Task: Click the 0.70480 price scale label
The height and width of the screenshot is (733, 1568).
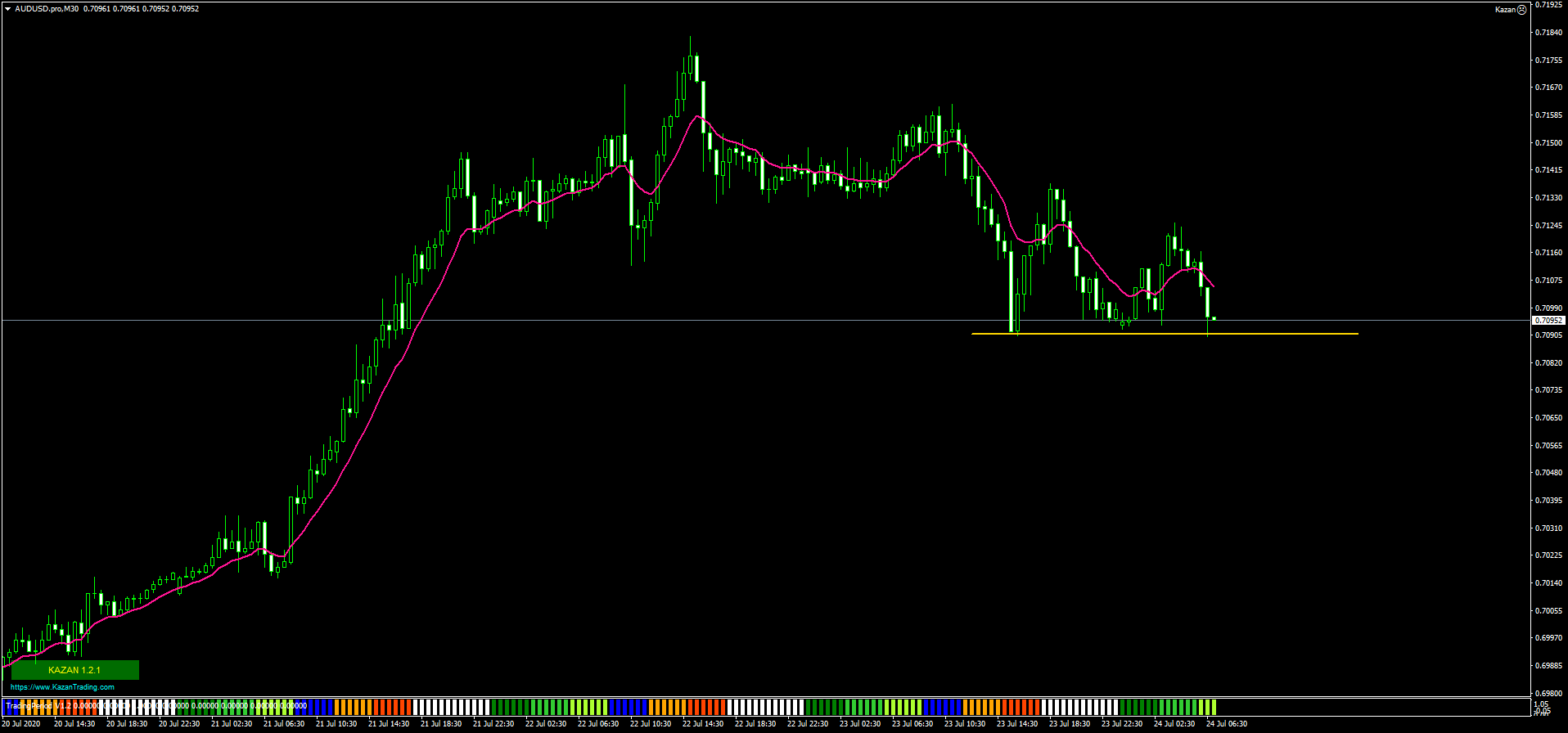Action: click(1550, 473)
